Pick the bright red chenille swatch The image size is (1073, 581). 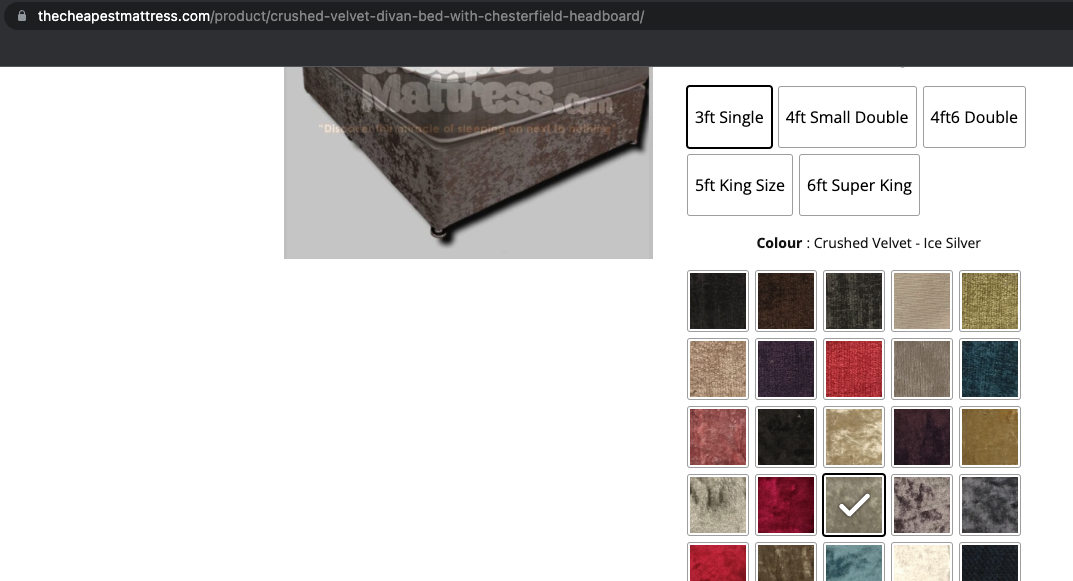pos(854,369)
